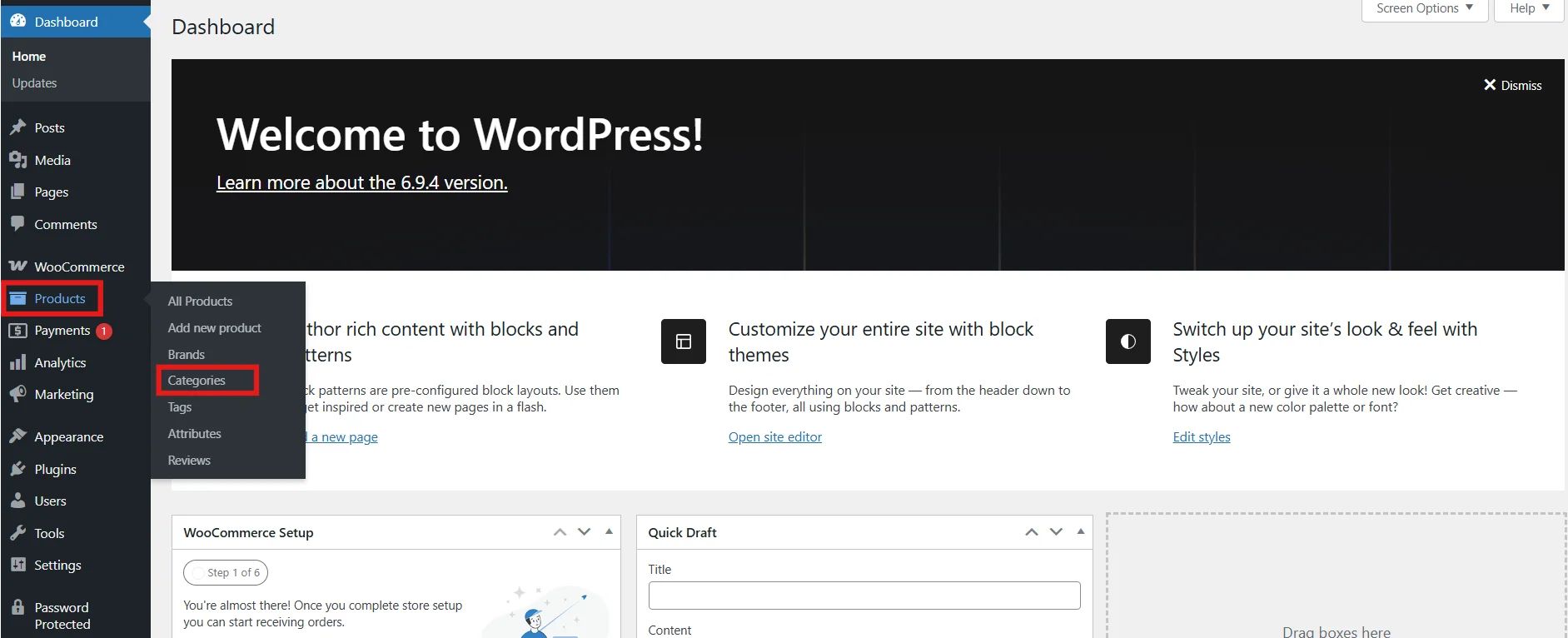The width and height of the screenshot is (1568, 638).
Task: Click the Tools wrench icon
Action: click(17, 533)
